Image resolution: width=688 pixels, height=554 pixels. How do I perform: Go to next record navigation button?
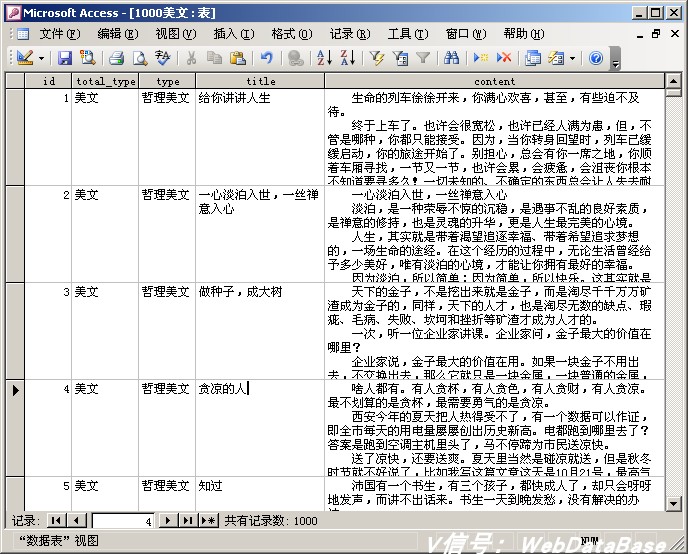(168, 521)
